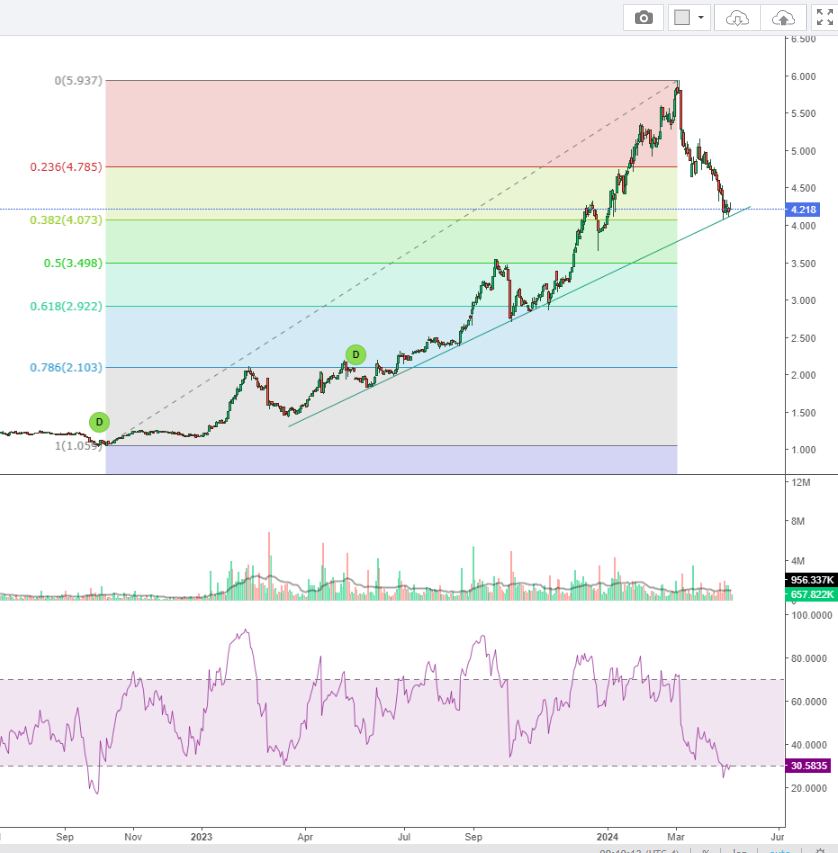
Task: Click the volume MA value 956.337K
Action: (x=811, y=580)
